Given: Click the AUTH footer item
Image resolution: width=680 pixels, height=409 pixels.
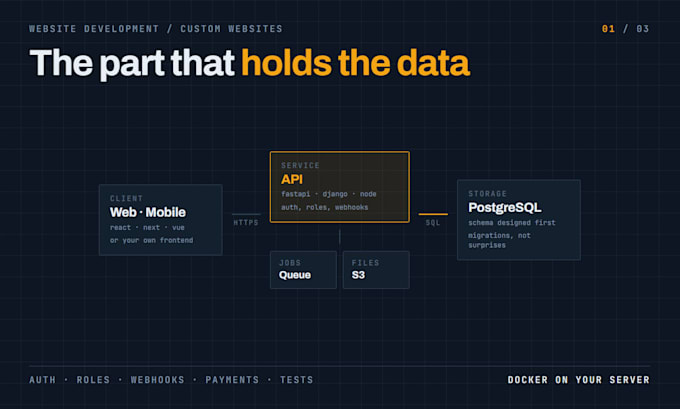Looking at the screenshot, I should click(x=42, y=380).
